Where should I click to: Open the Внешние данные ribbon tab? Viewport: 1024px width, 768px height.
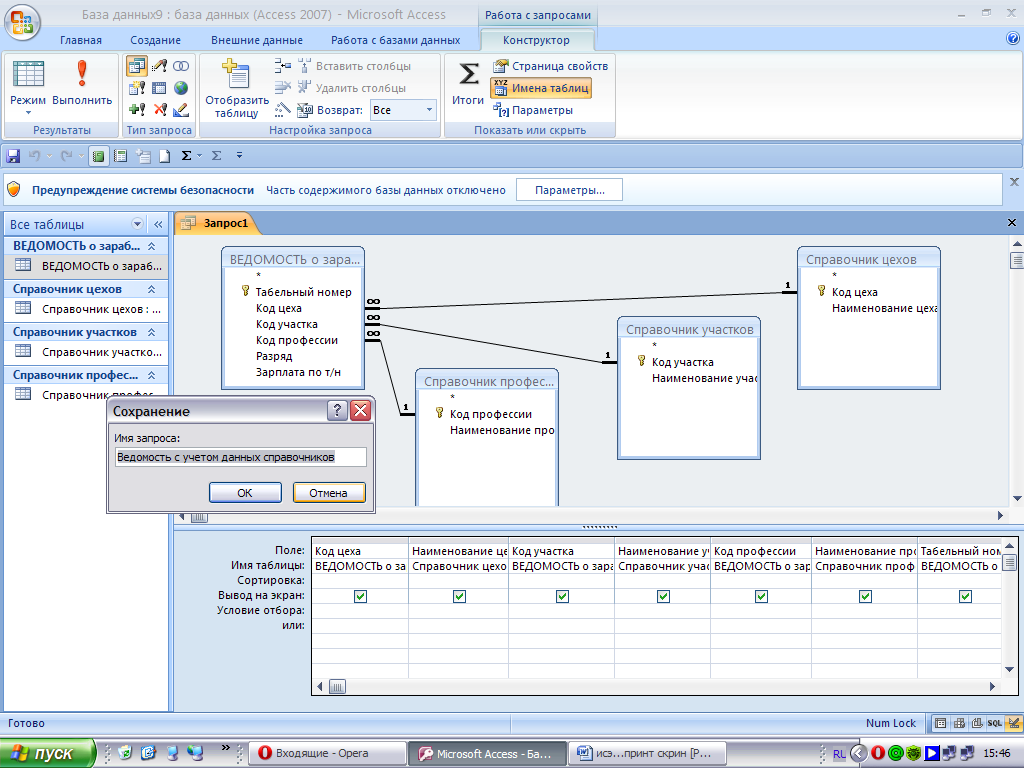tap(257, 40)
